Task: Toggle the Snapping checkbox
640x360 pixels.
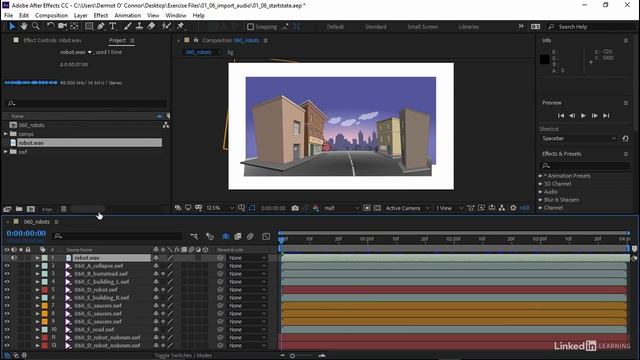Action: [x=251, y=27]
